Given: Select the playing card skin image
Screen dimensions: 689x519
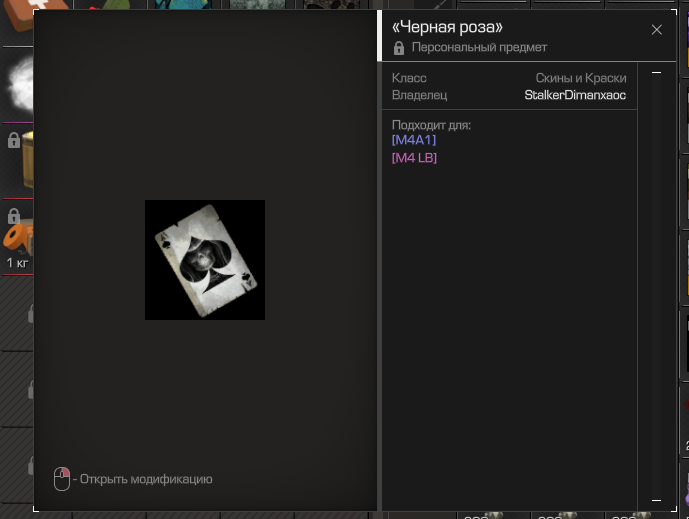Looking at the screenshot, I should [205, 260].
